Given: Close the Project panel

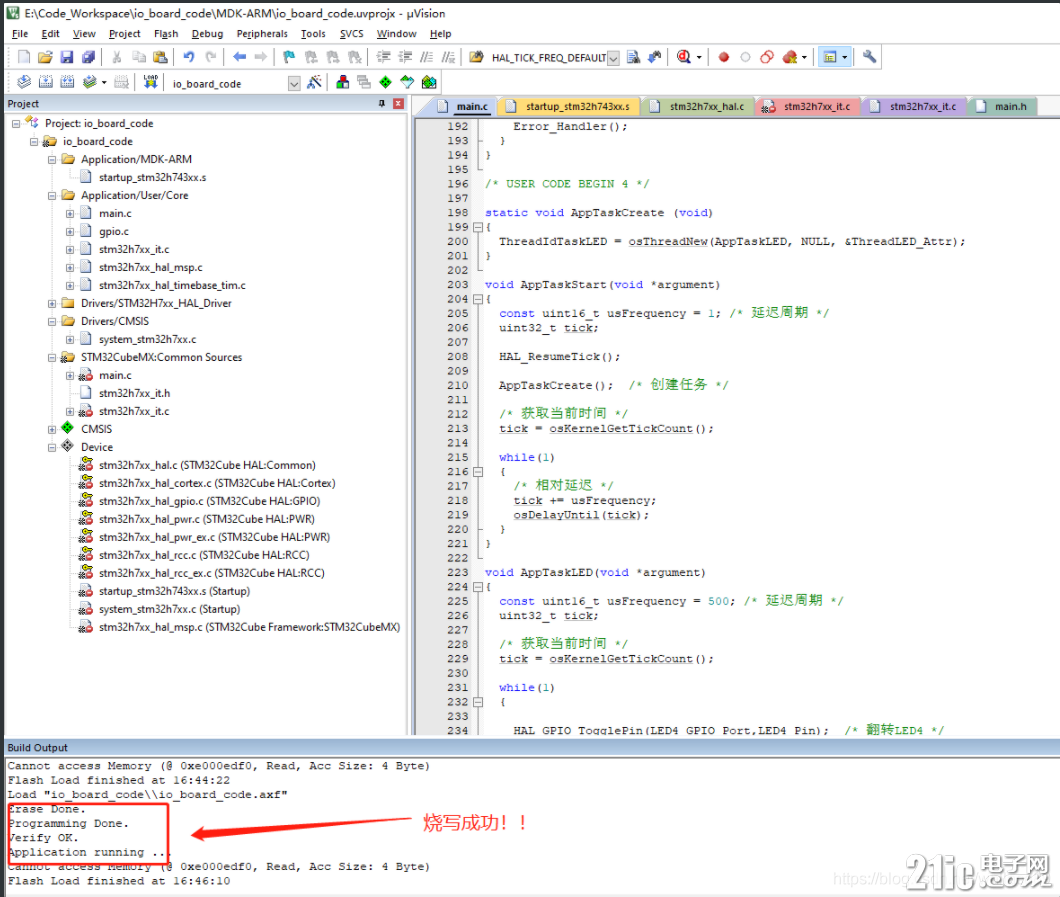Looking at the screenshot, I should [x=398, y=103].
